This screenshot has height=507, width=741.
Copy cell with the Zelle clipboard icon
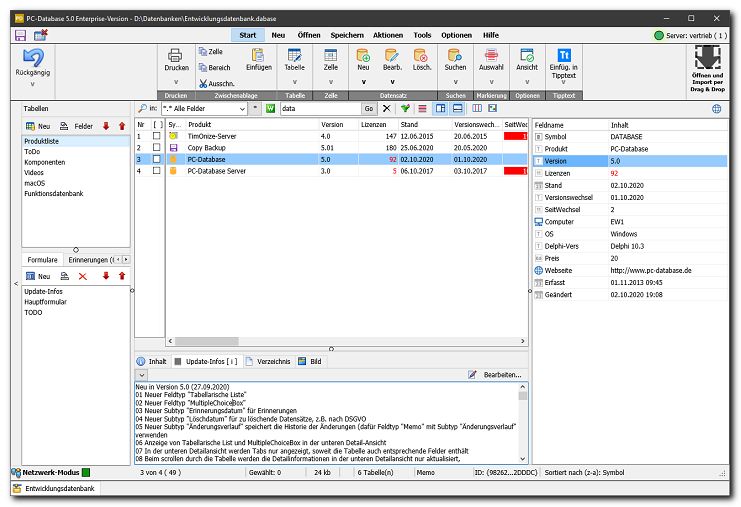point(203,51)
